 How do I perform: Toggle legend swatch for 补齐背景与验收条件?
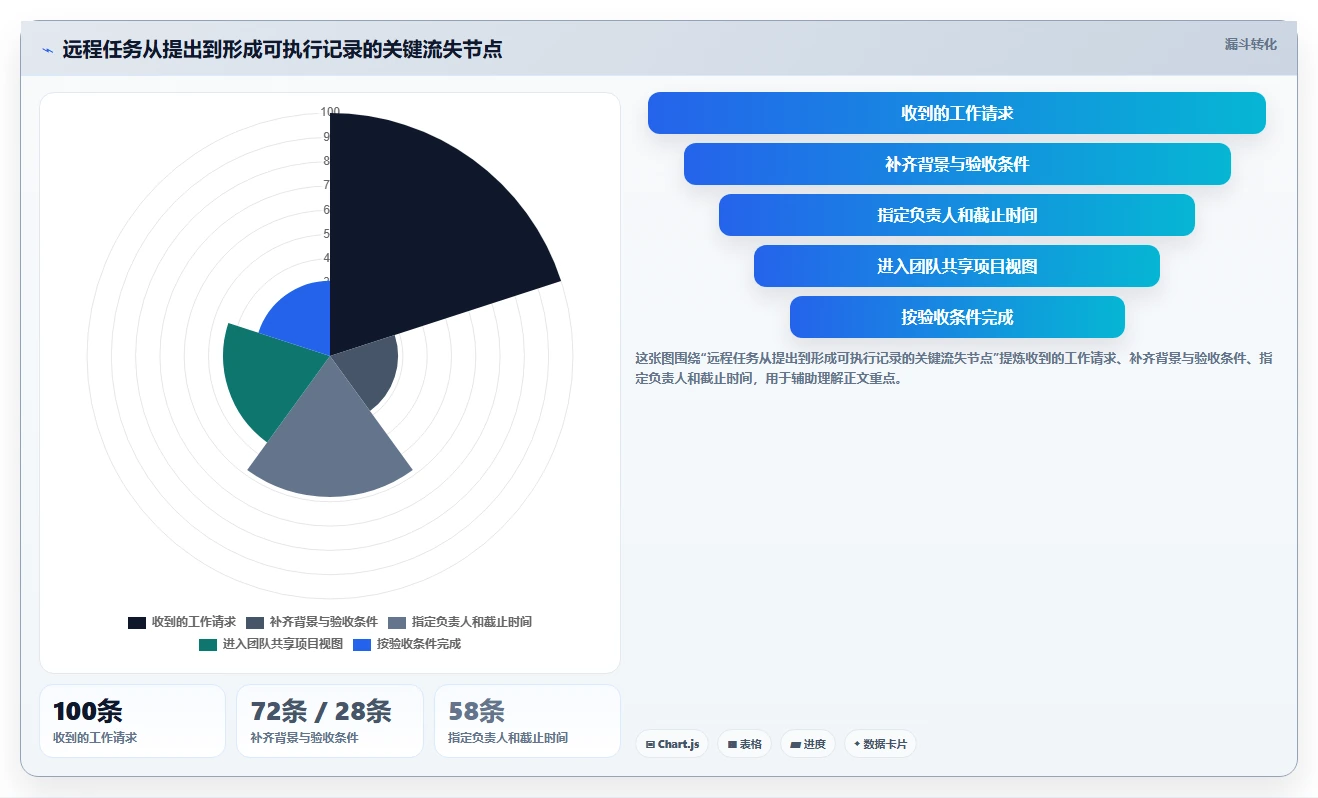coord(254,622)
